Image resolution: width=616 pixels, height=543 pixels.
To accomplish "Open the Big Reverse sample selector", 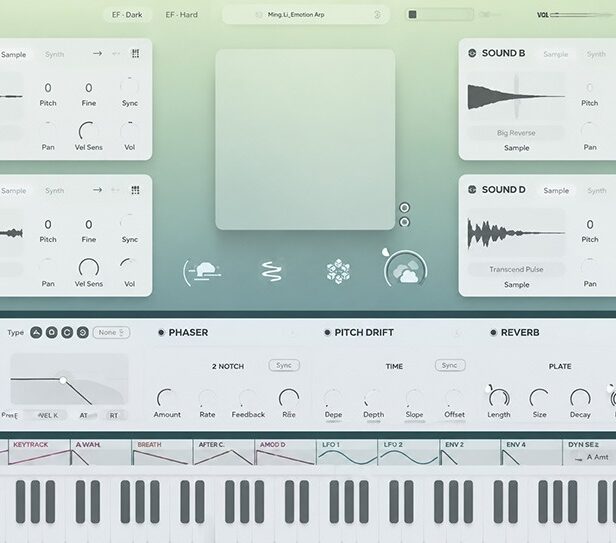I will (516, 133).
